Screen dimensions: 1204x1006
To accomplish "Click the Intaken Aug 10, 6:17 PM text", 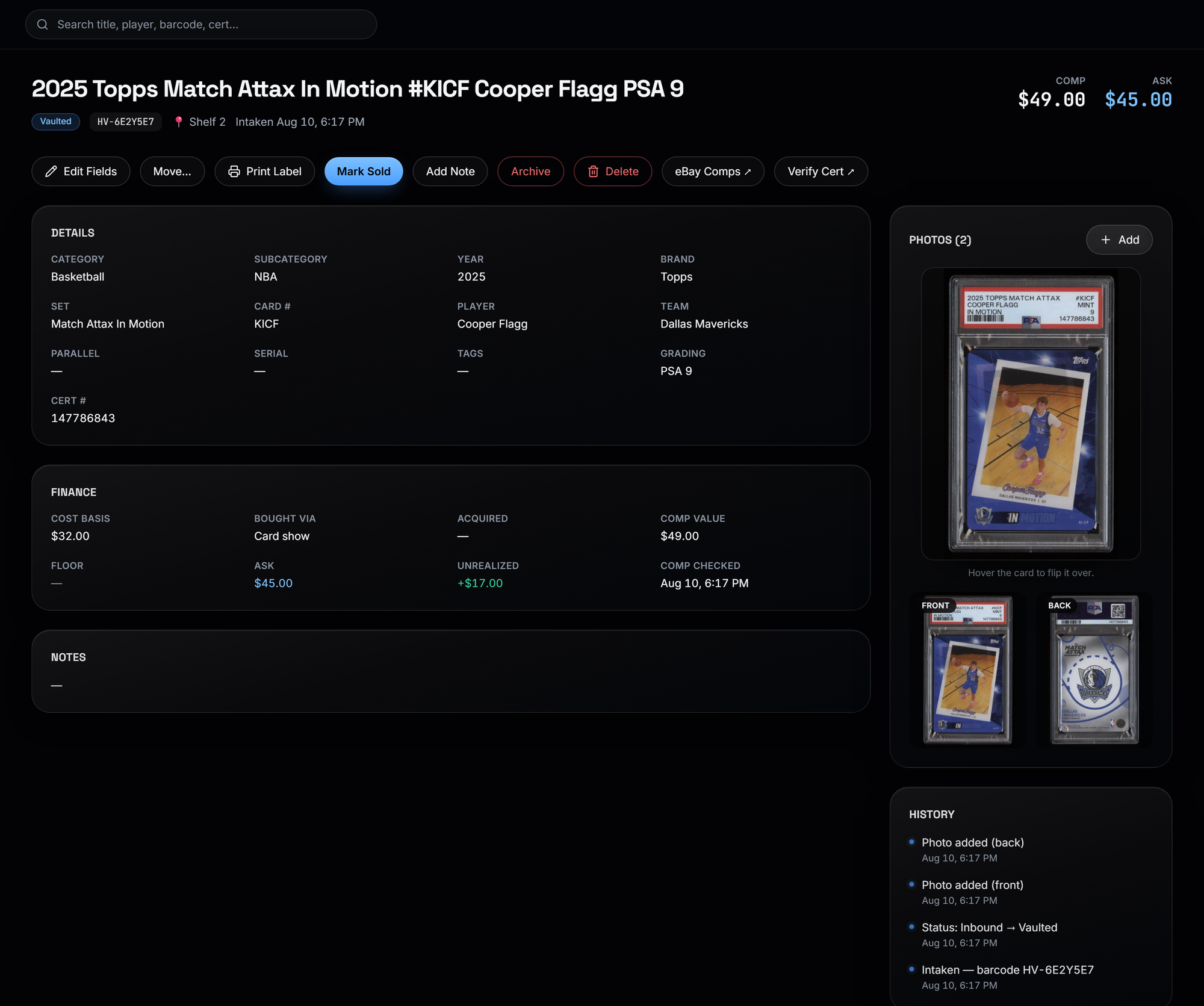I will [x=300, y=122].
